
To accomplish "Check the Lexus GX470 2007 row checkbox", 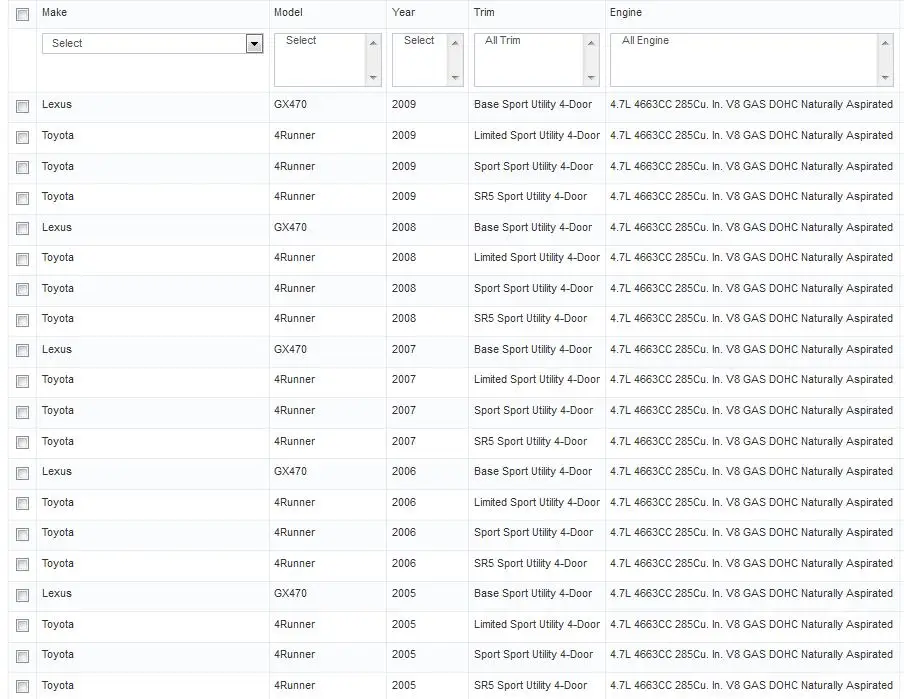I will 22,351.
